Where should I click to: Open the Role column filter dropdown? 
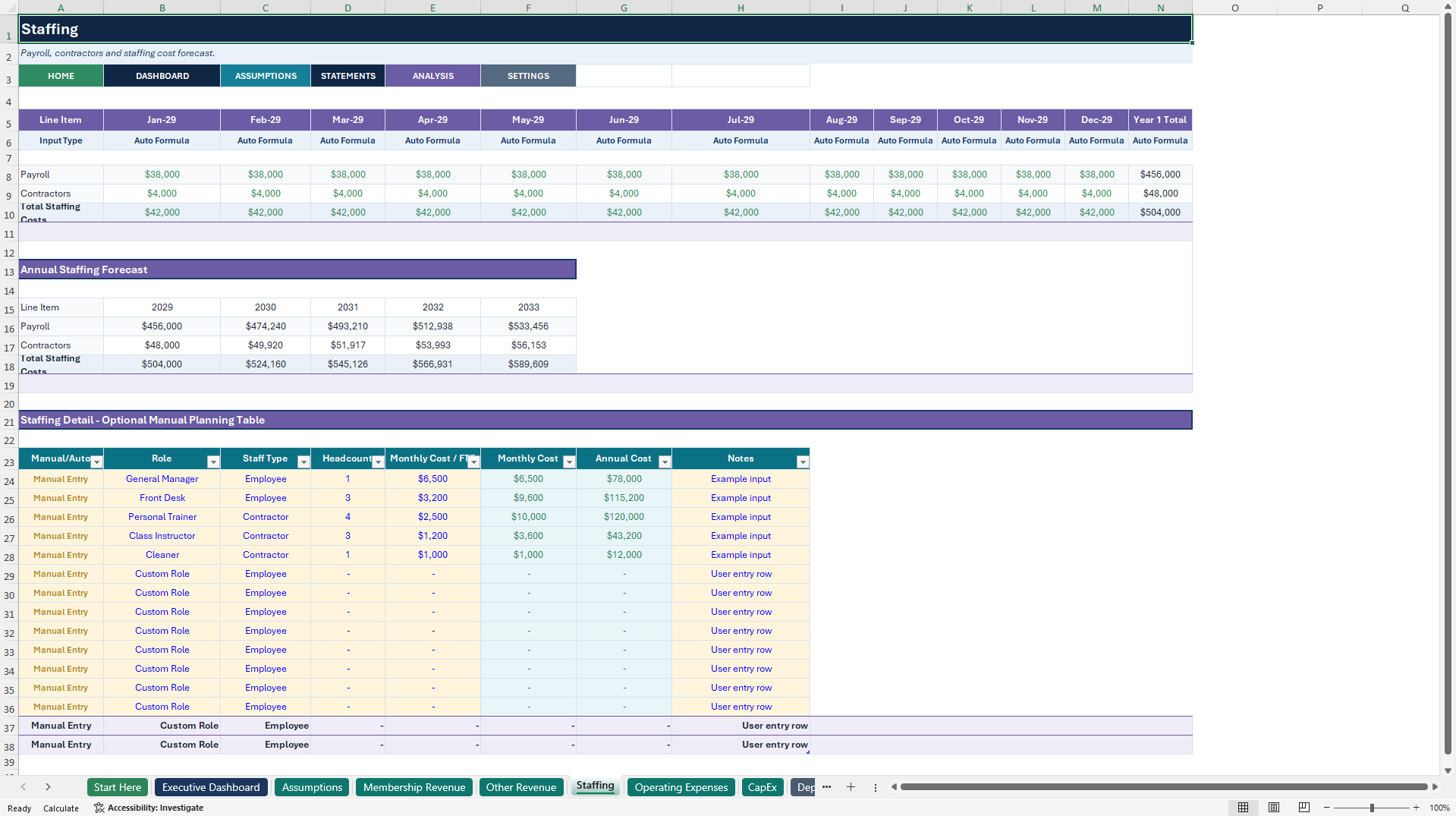point(213,462)
